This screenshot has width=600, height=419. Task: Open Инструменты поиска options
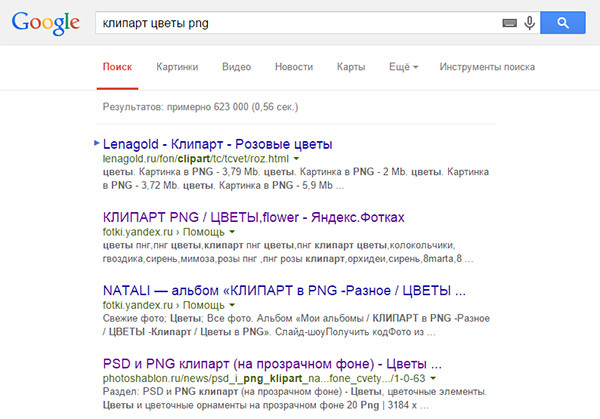487,67
